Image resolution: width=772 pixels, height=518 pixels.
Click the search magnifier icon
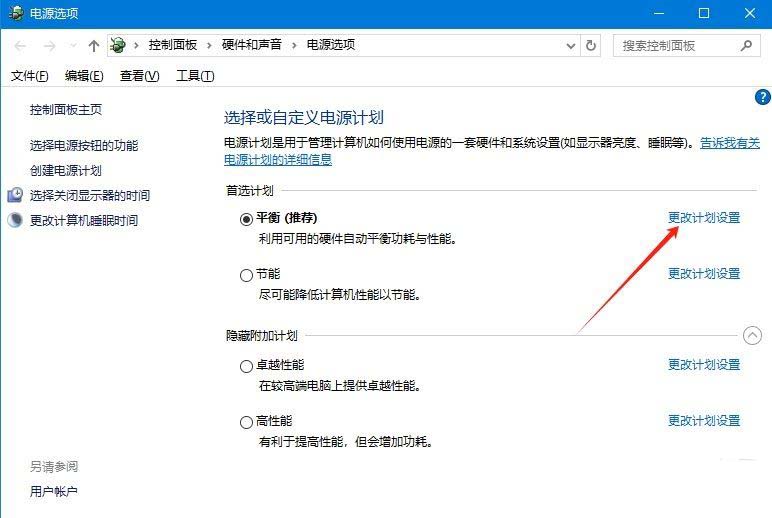tap(746, 46)
